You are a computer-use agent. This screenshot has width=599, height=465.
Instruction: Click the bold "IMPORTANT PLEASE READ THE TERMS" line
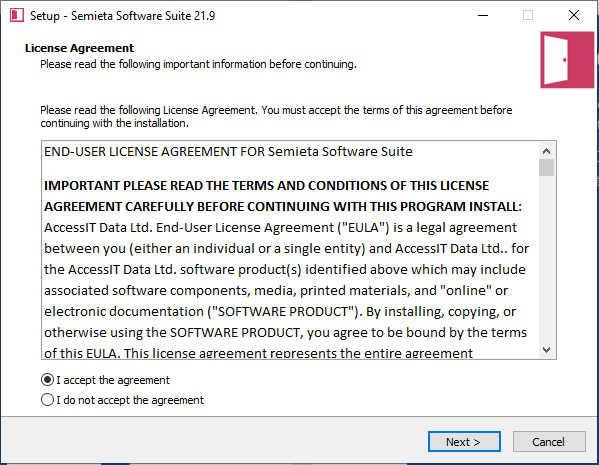pyautogui.click(x=266, y=186)
